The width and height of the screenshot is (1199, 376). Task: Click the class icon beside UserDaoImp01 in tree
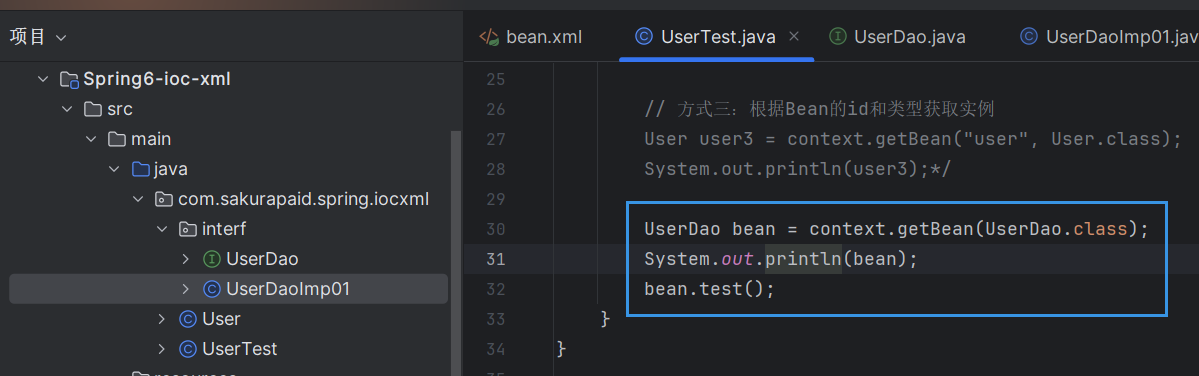point(212,289)
